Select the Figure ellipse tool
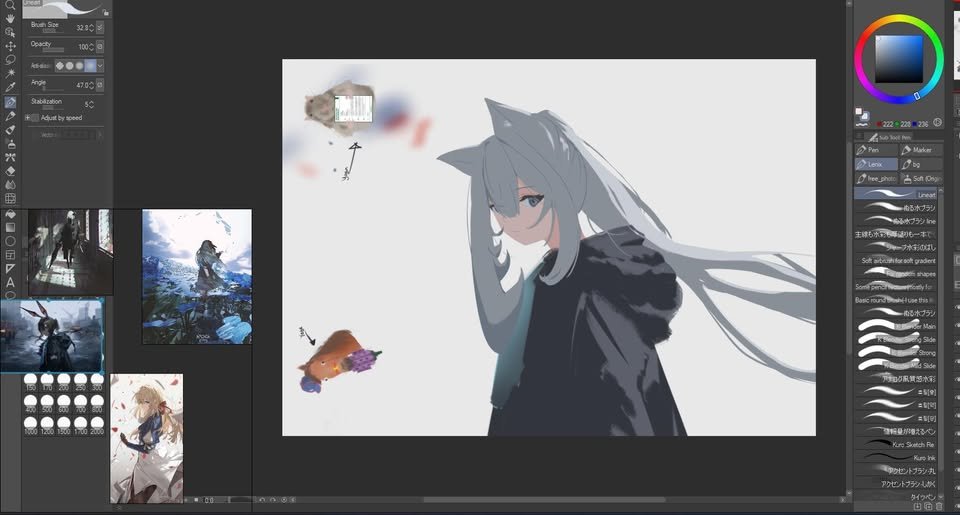This screenshot has height=515, width=960. pos(10,241)
